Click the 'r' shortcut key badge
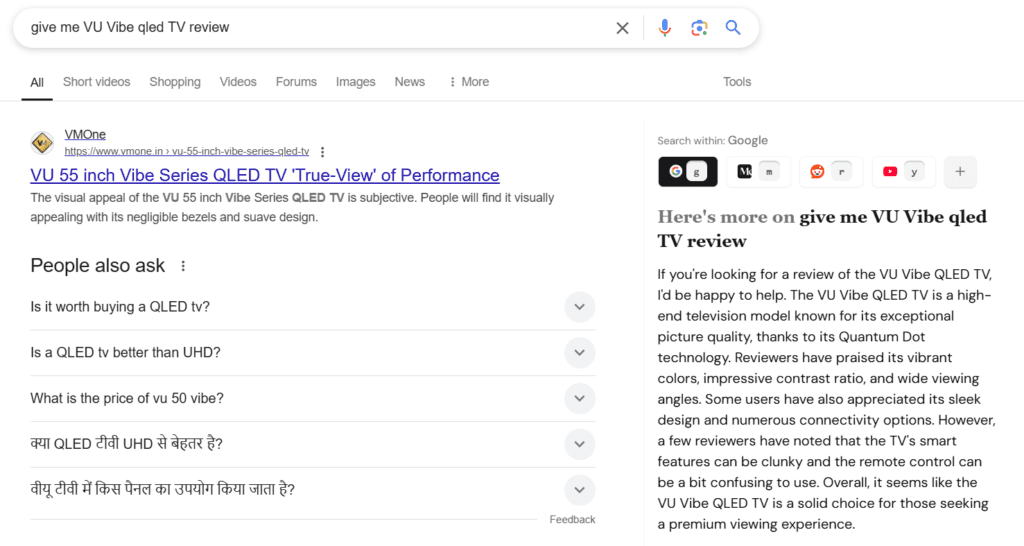 click(x=842, y=172)
